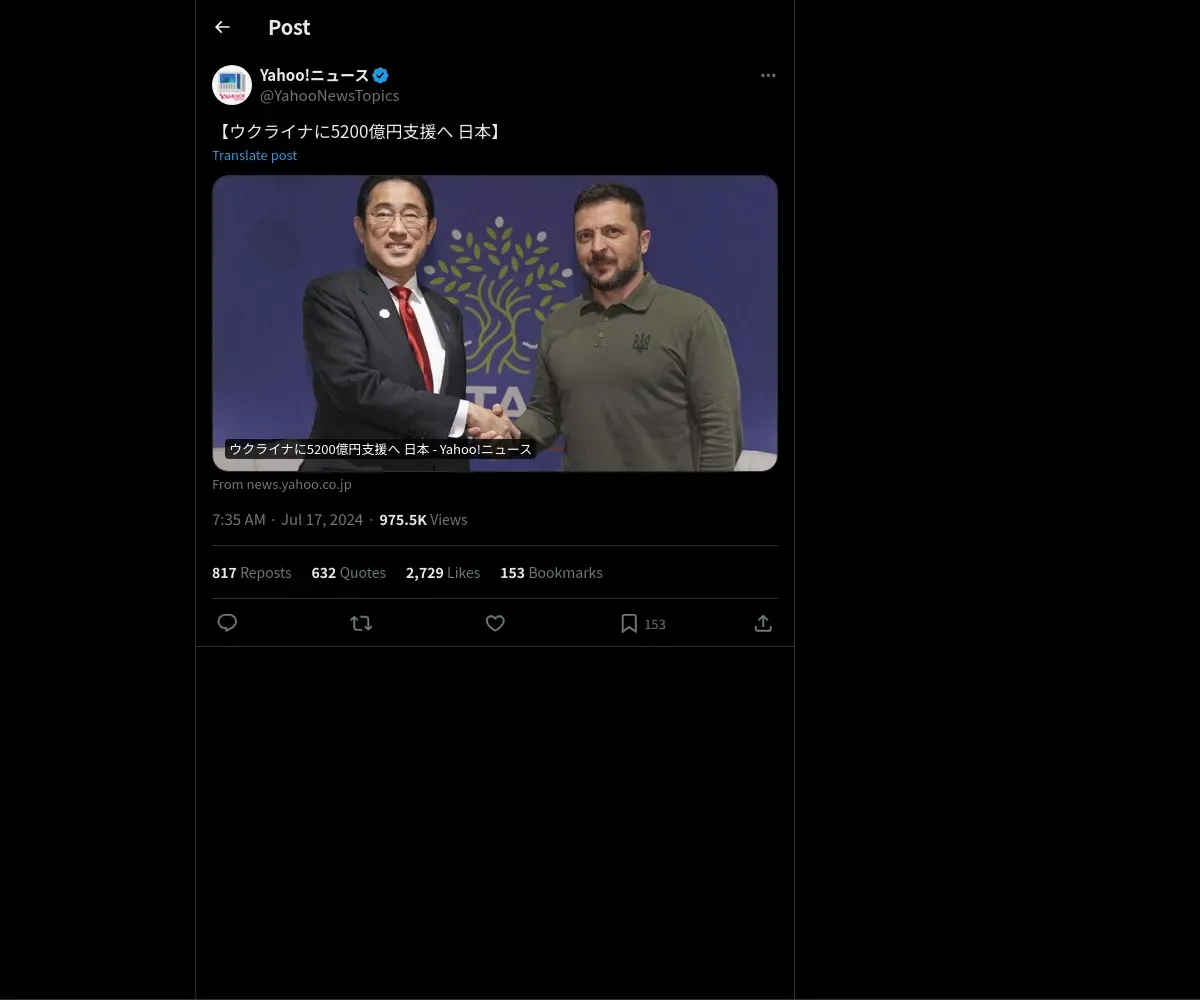Open the @YahooNewsTopics handle
The width and height of the screenshot is (1200, 1000).
(x=329, y=96)
